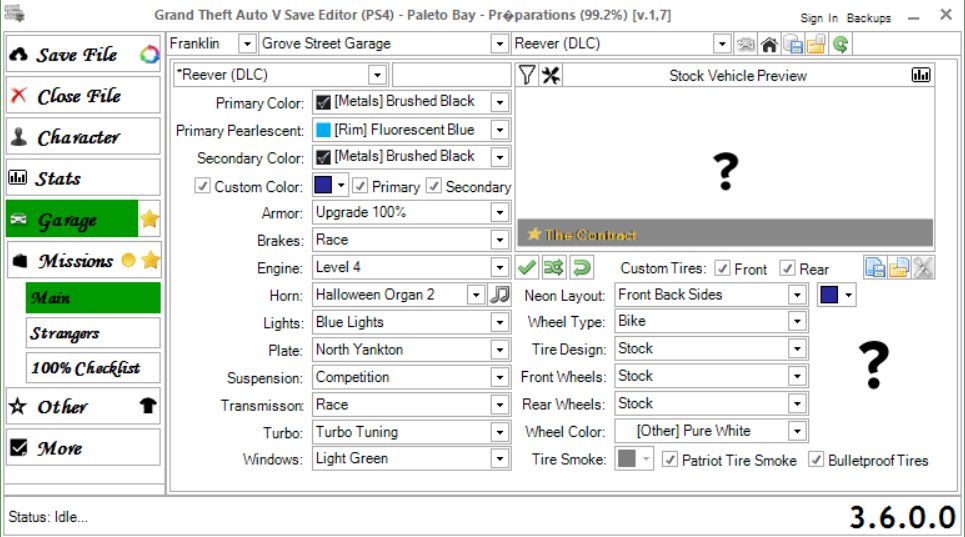The height and width of the screenshot is (537, 965).
Task: Click the crossed wrench tools icon
Action: click(551, 75)
